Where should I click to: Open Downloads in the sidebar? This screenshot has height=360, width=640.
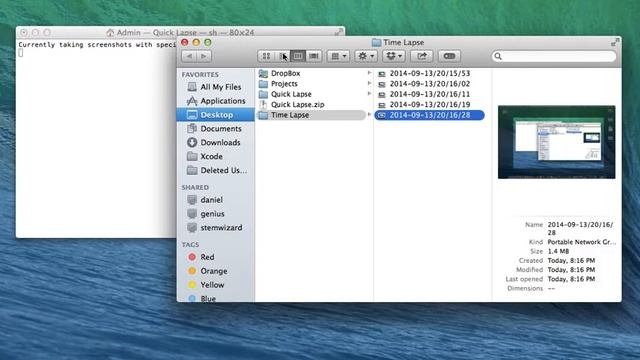216,142
